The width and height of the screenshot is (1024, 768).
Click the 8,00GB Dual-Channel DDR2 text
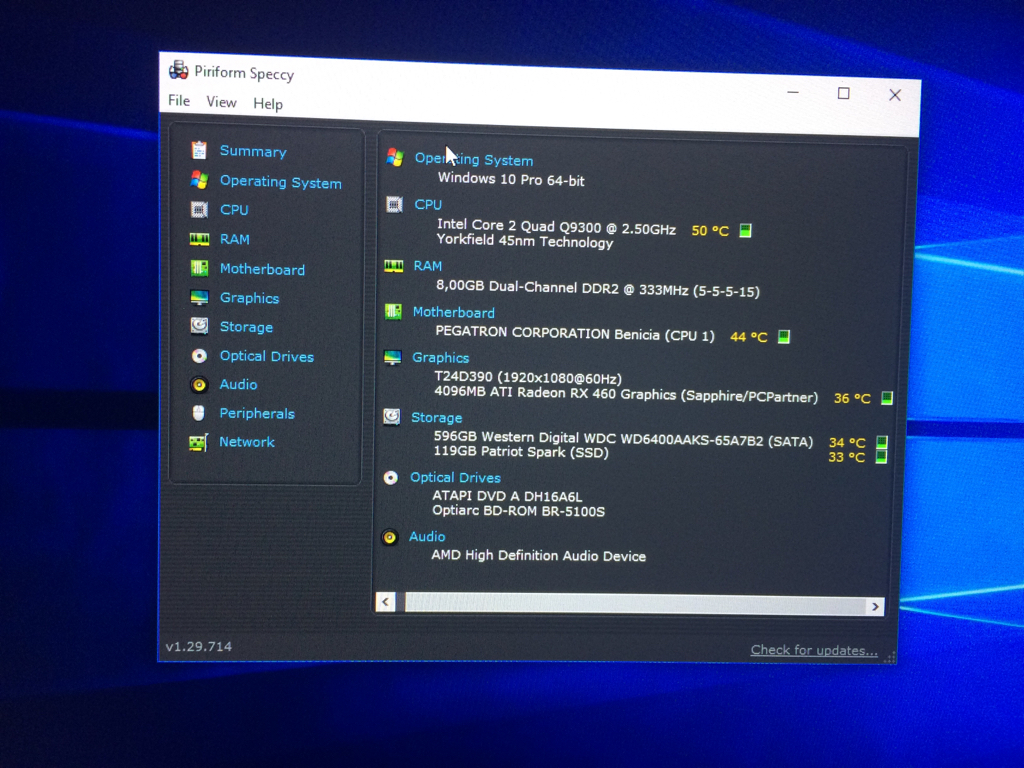(x=598, y=288)
